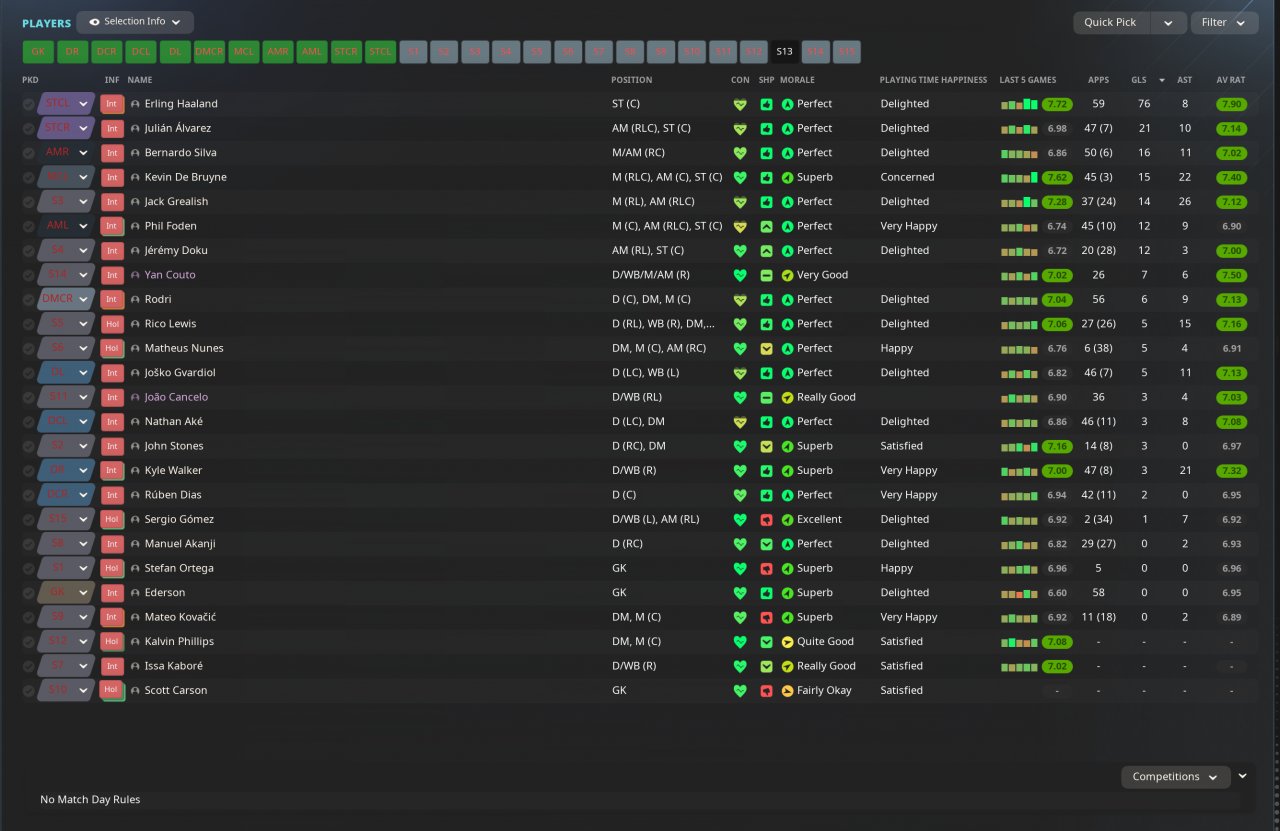The width and height of the screenshot is (1280, 831).
Task: Toggle the selection tick for Manuel Akanji
Action: coord(29,544)
